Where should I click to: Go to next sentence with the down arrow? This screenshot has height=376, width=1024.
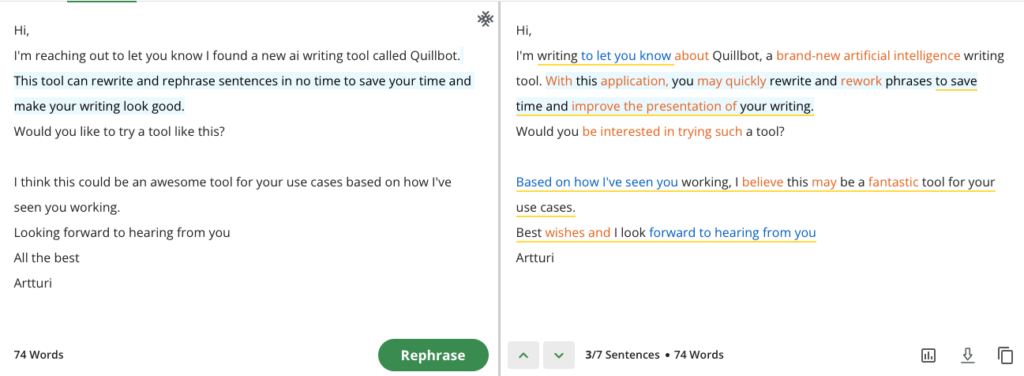tap(558, 355)
